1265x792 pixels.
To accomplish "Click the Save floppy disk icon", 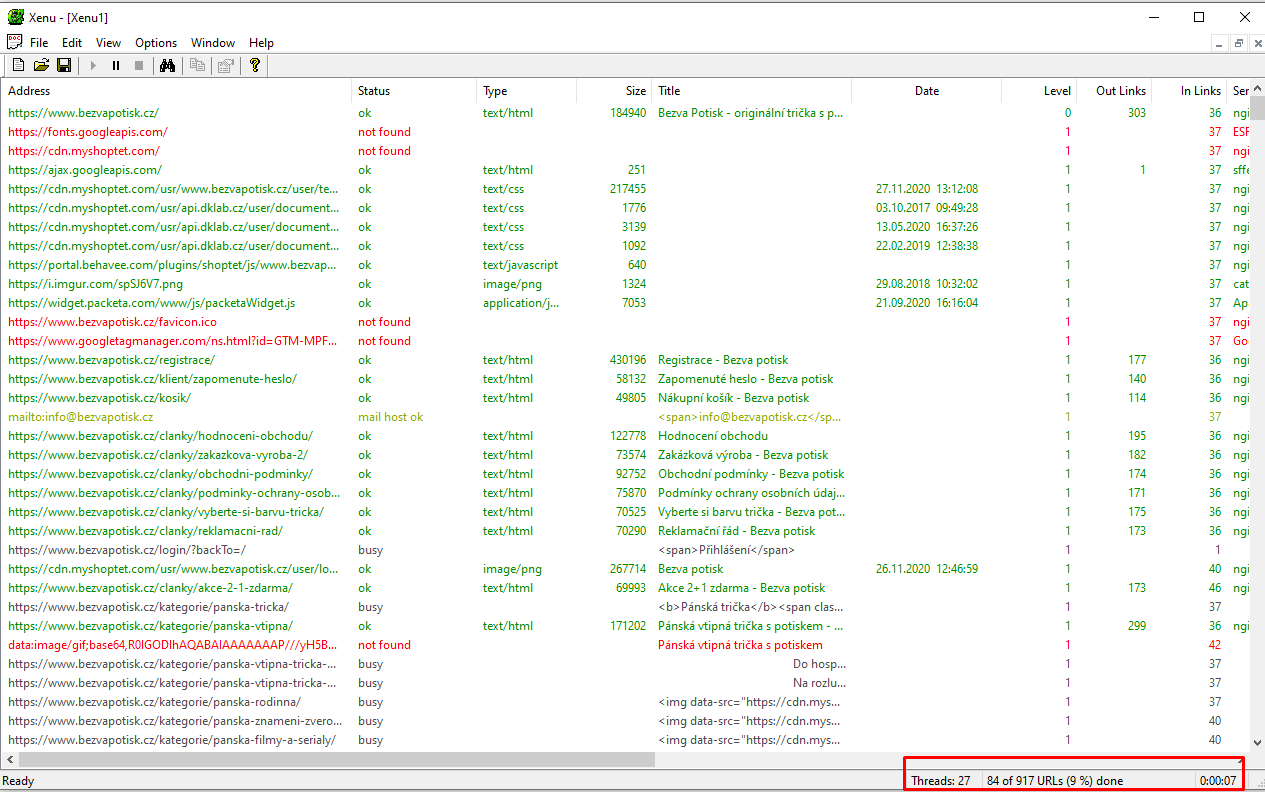I will [64, 65].
